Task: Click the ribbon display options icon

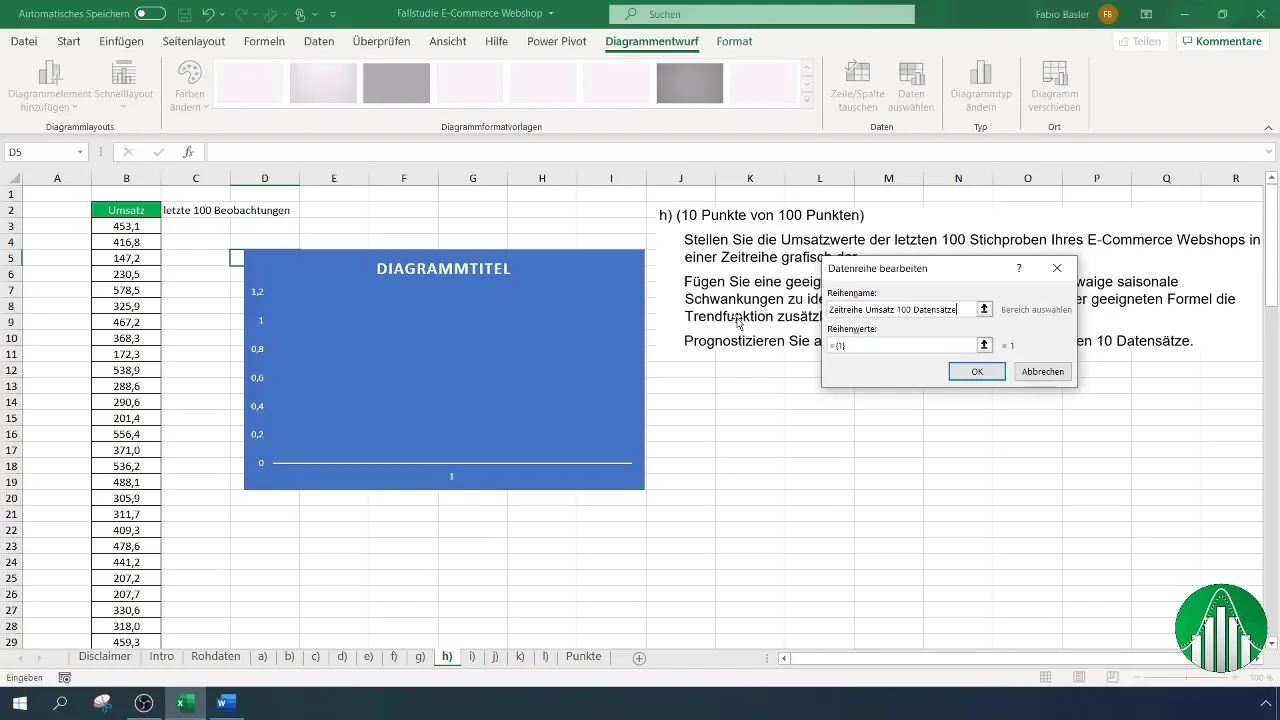Action: (1146, 14)
